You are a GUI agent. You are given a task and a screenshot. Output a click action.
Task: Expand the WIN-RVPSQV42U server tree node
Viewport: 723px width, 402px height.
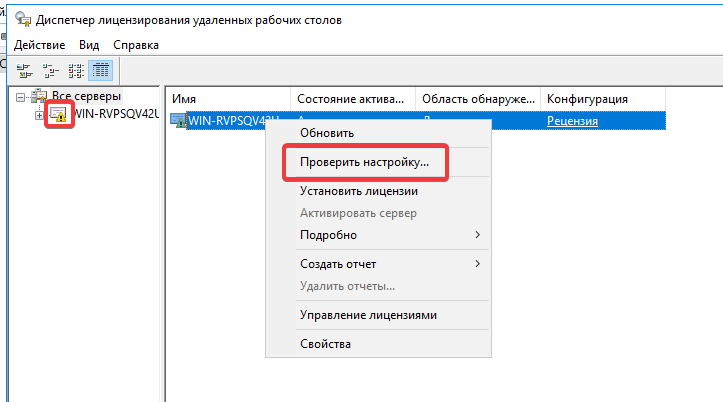coord(39,115)
